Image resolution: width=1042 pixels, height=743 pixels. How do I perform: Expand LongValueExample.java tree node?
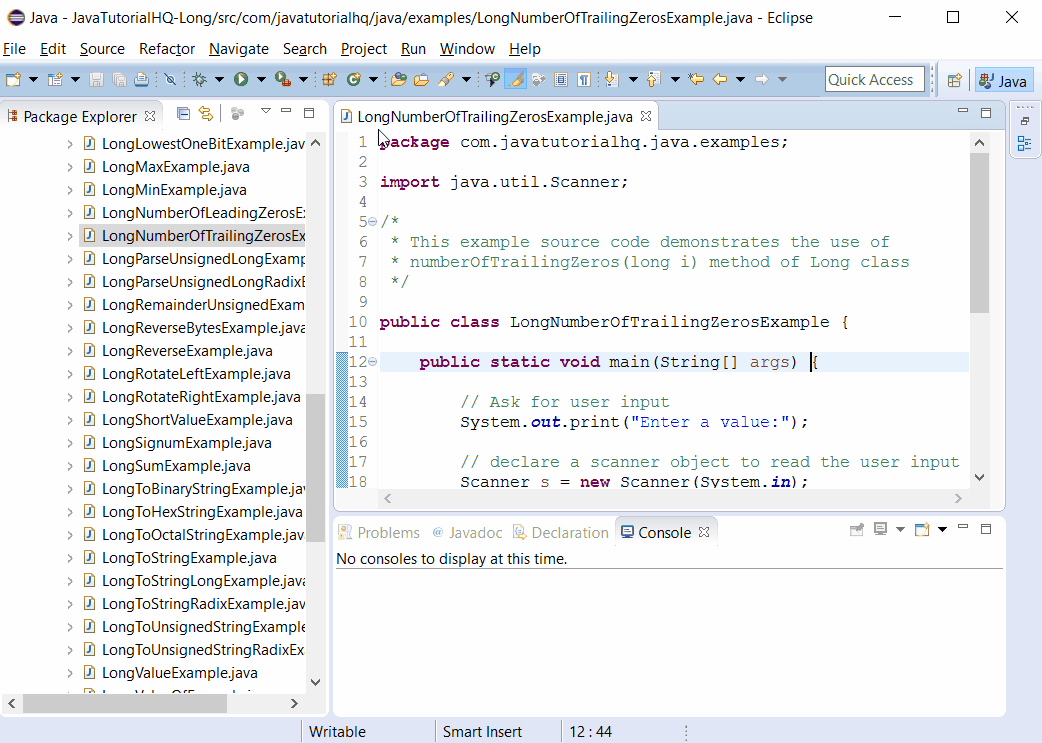(70, 673)
